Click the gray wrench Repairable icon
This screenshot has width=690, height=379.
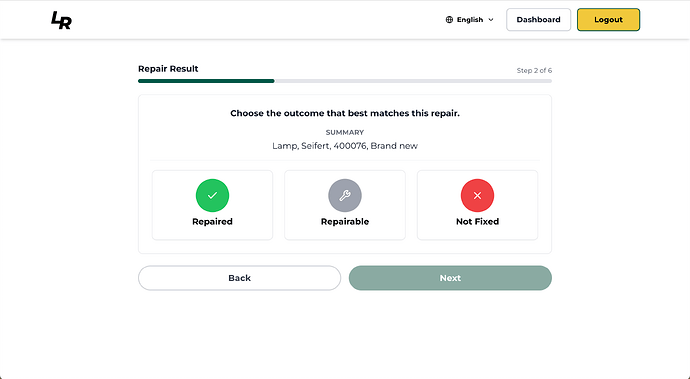(x=345, y=195)
